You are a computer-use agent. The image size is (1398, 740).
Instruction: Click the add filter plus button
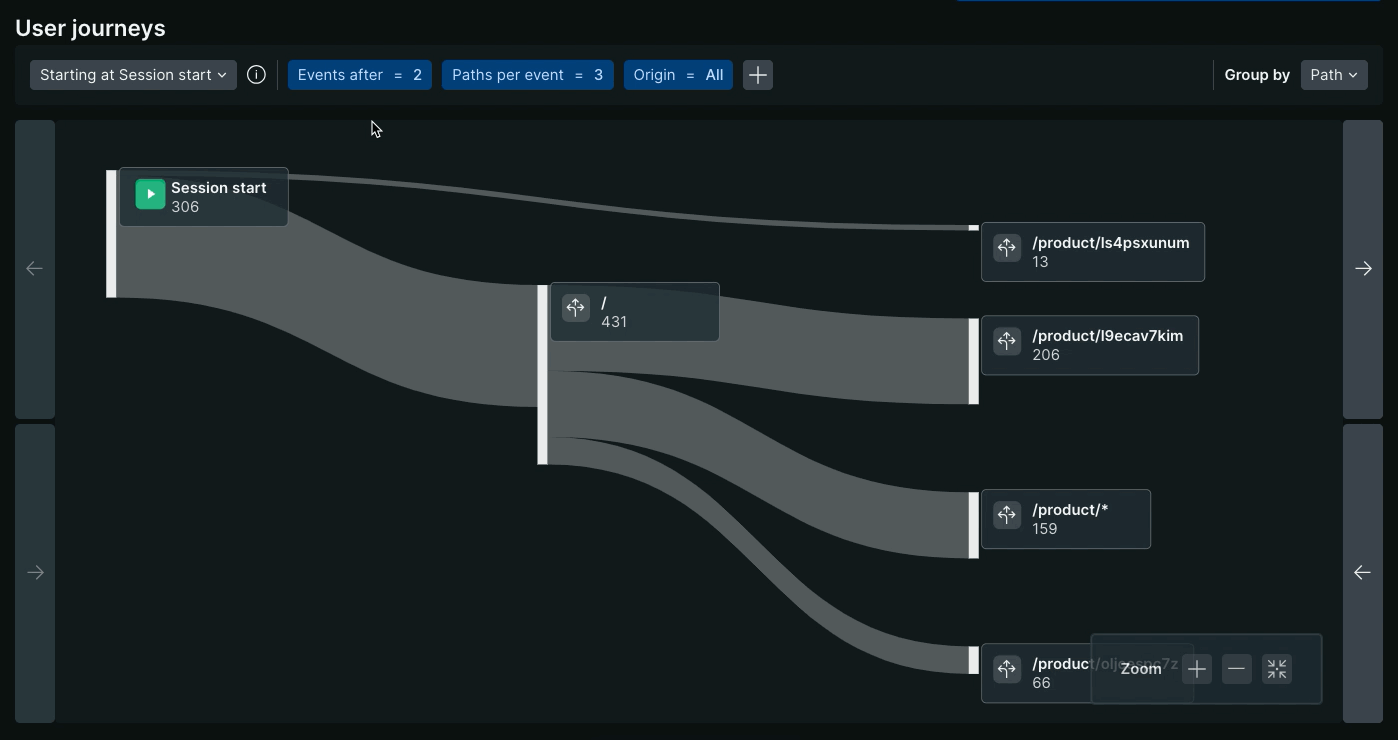click(757, 74)
